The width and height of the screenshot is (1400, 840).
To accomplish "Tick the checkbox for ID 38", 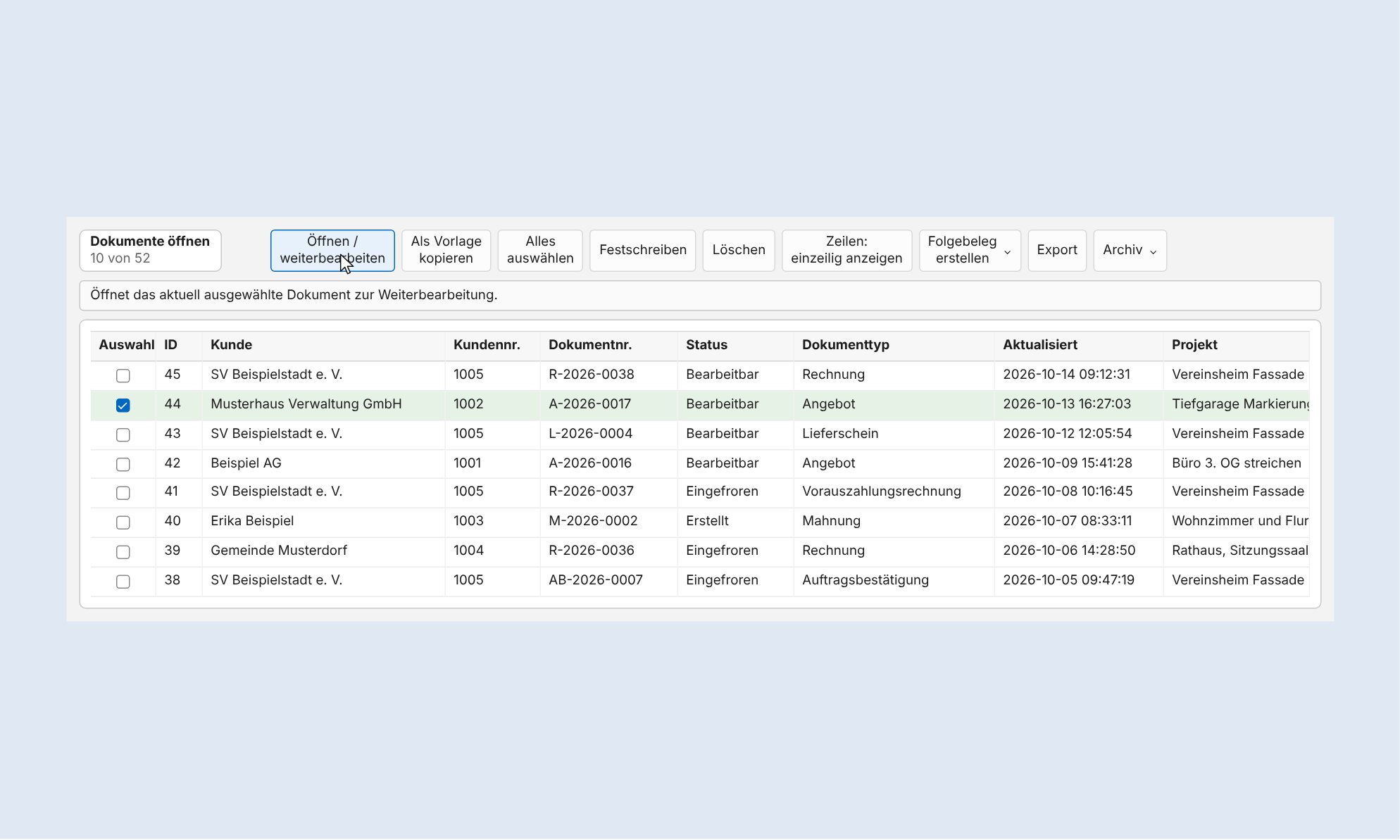I will pyautogui.click(x=123, y=581).
